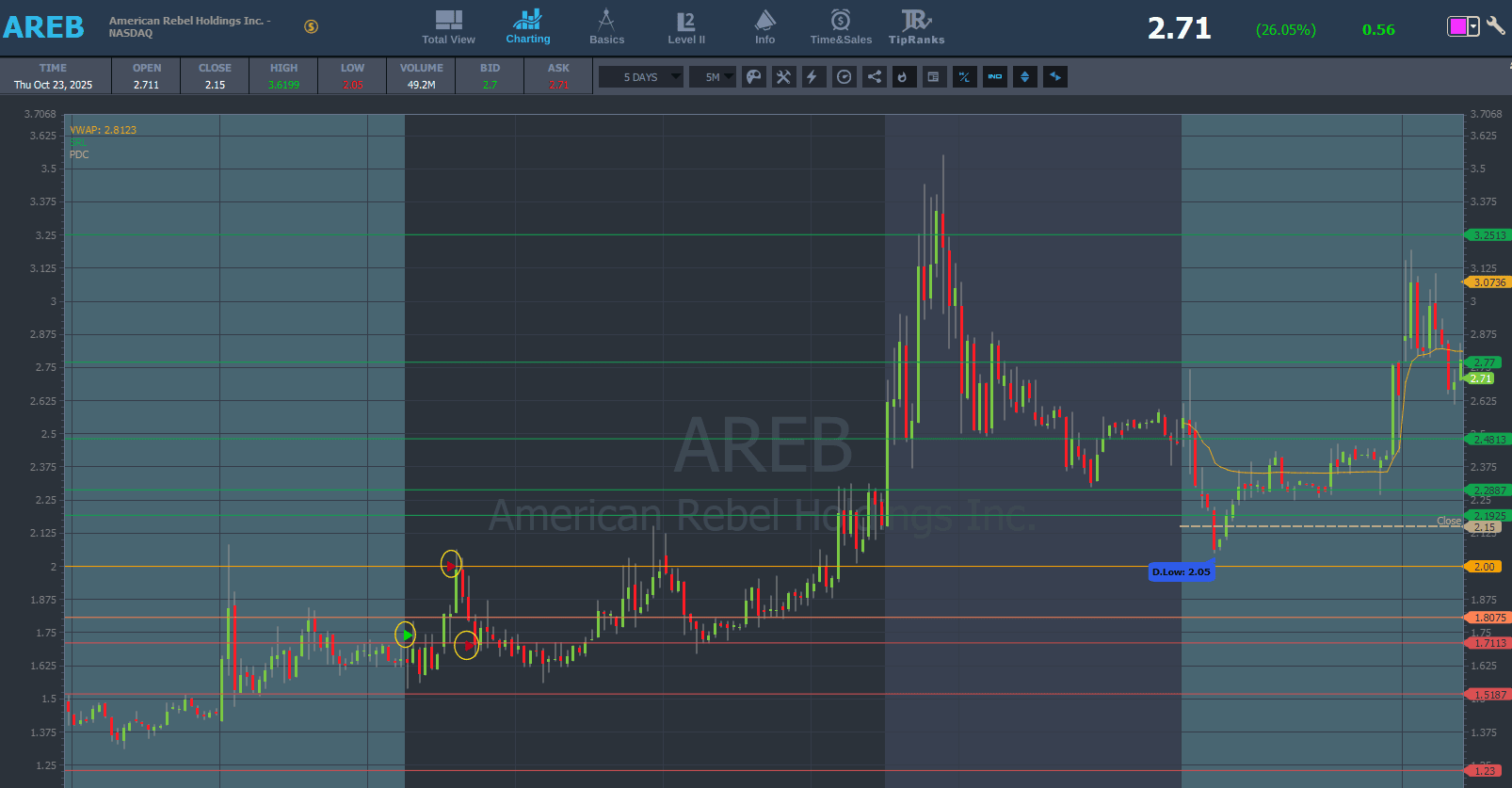1512x788 pixels.
Task: Open the color palette chart settings
Action: (753, 77)
